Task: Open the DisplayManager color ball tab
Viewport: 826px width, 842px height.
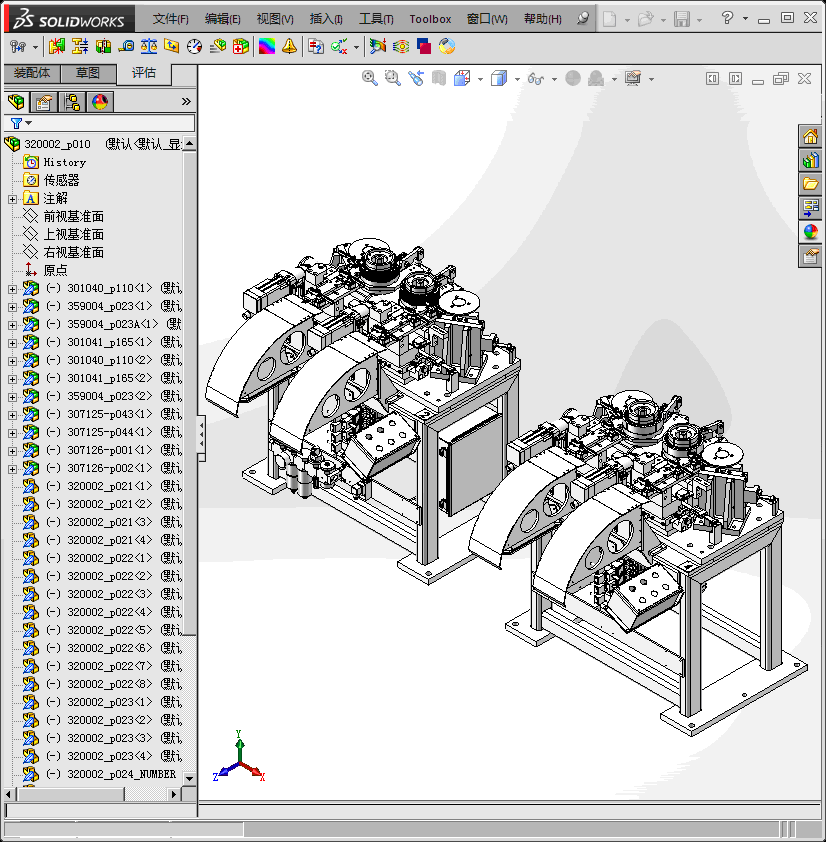Action: click(100, 102)
